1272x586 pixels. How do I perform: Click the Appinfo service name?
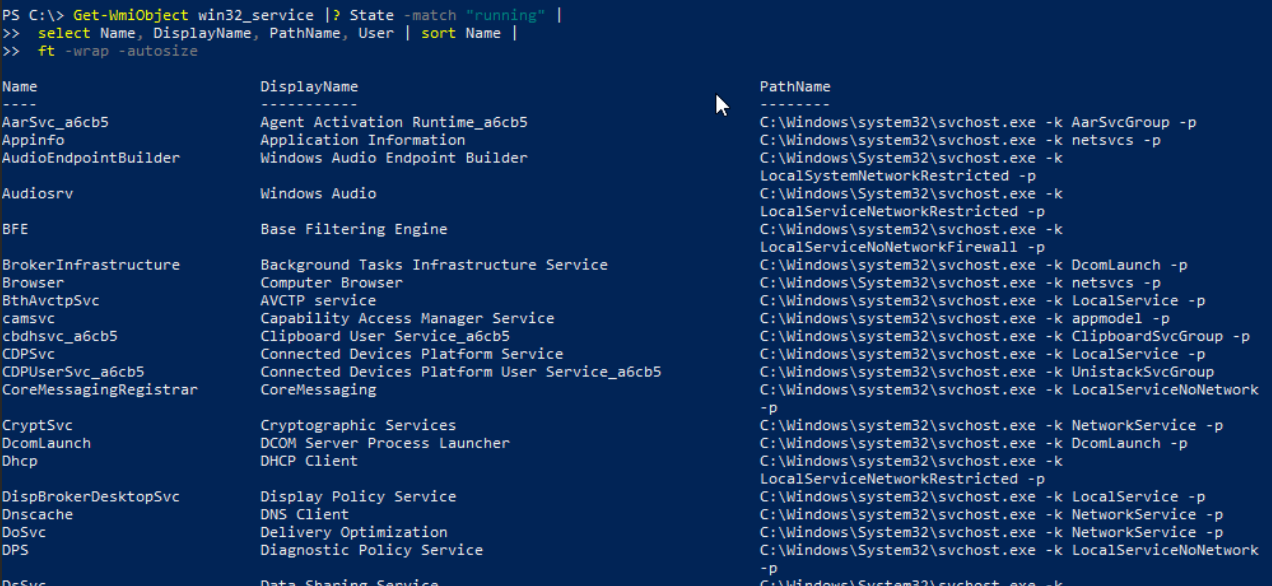pyautogui.click(x=33, y=140)
